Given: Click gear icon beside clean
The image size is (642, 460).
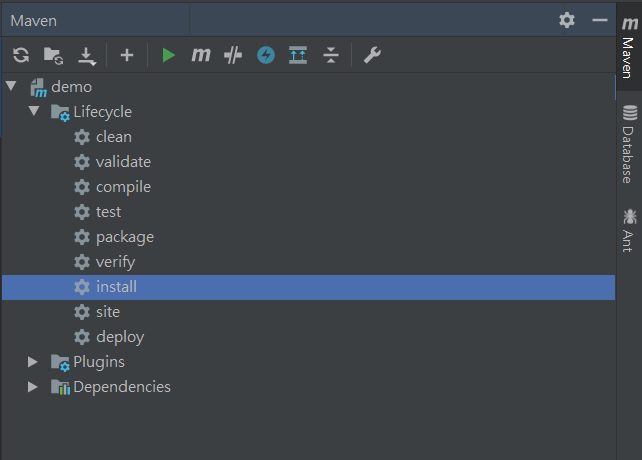Looking at the screenshot, I should (82, 137).
